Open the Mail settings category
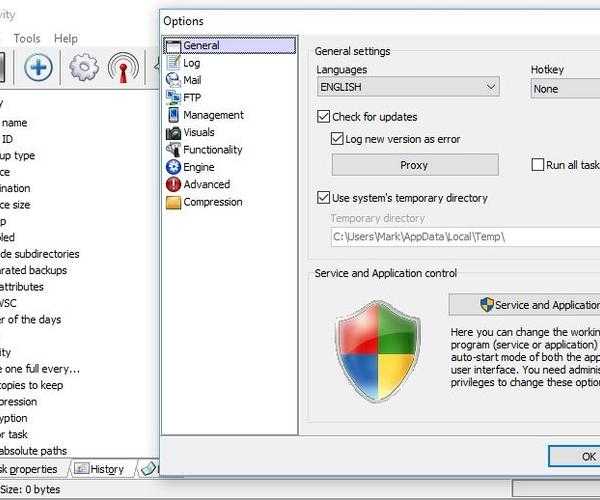This screenshot has height=500, width=600. 192,80
